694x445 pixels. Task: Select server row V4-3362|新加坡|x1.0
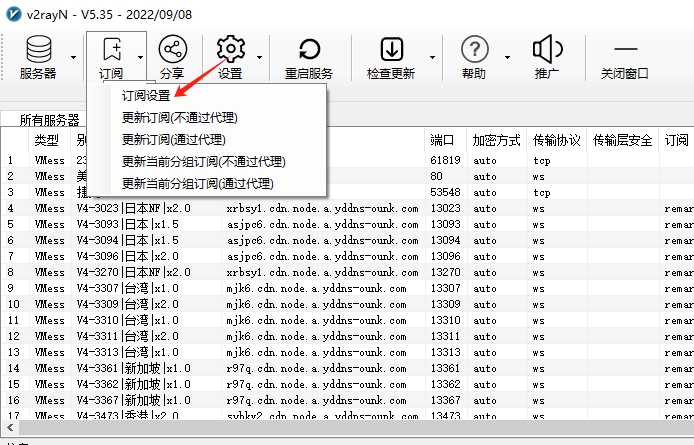347,384
